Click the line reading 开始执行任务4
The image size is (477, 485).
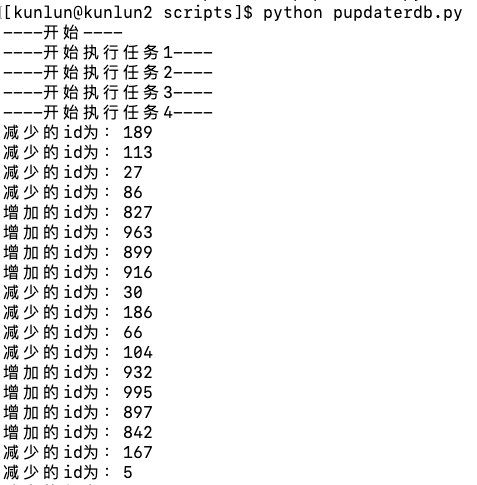point(108,113)
